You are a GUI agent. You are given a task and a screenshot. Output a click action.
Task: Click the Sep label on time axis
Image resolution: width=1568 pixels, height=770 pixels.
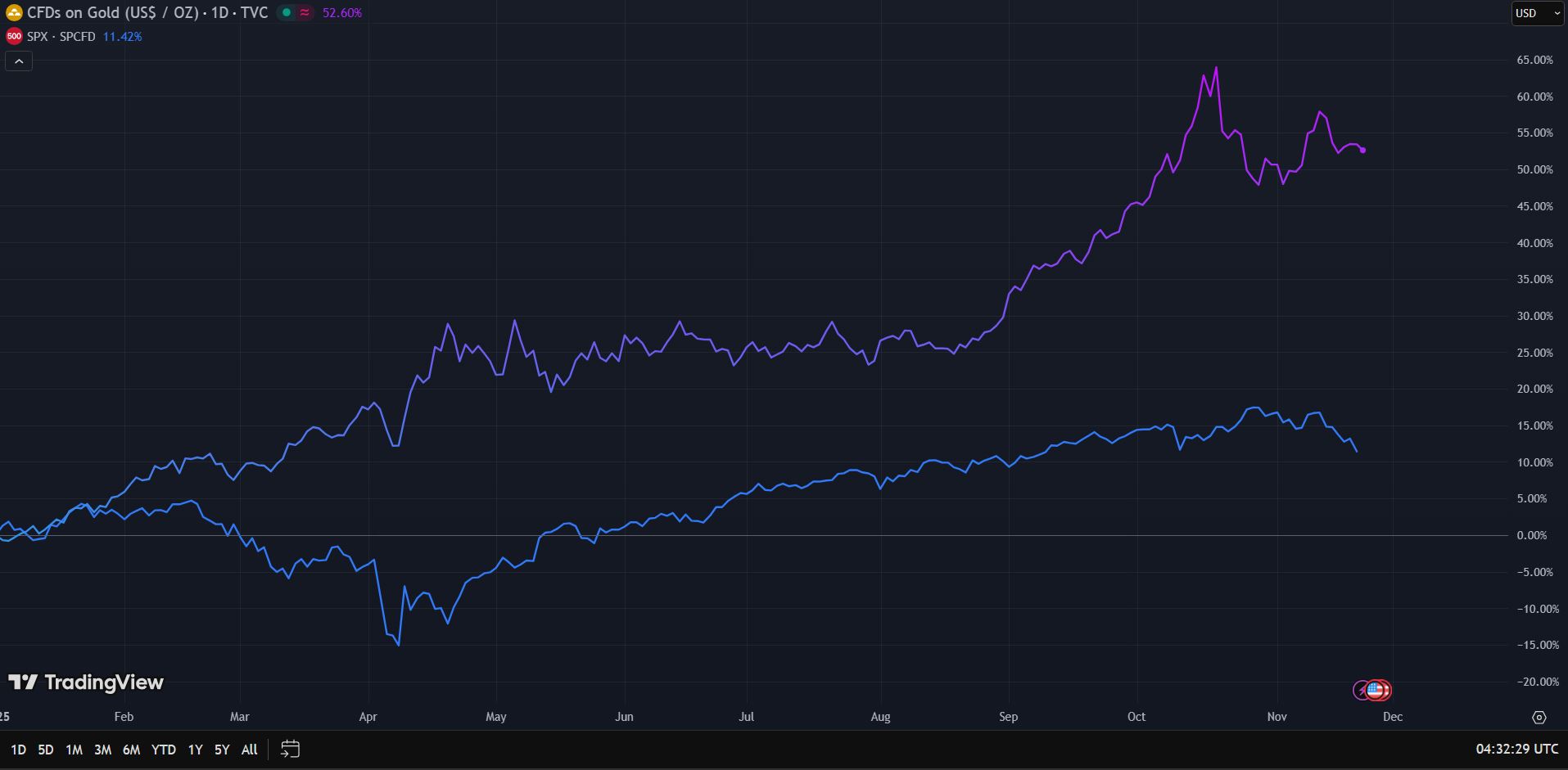tap(1008, 717)
